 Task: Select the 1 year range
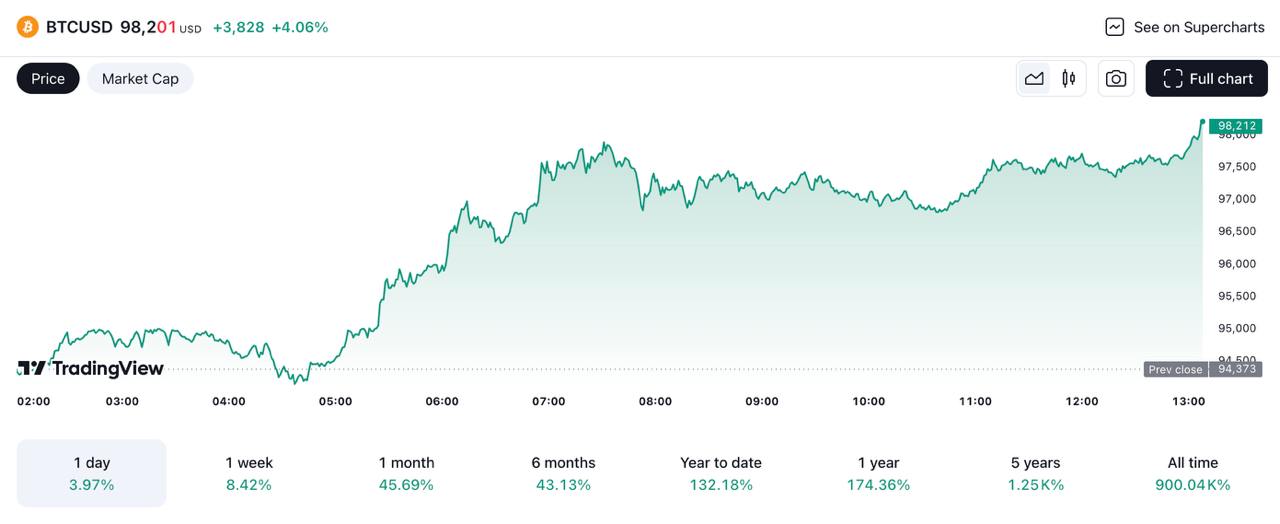tap(878, 473)
